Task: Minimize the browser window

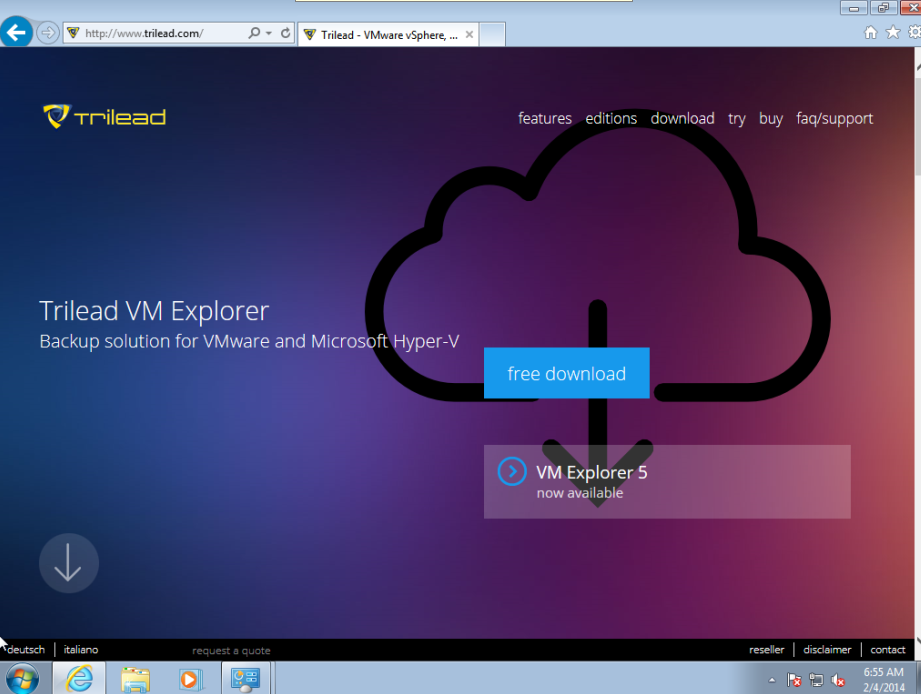Action: (854, 8)
